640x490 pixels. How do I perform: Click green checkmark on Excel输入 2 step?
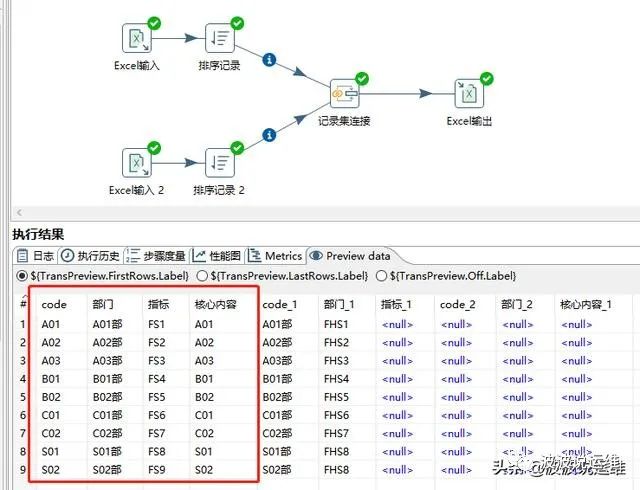pyautogui.click(x=154, y=148)
